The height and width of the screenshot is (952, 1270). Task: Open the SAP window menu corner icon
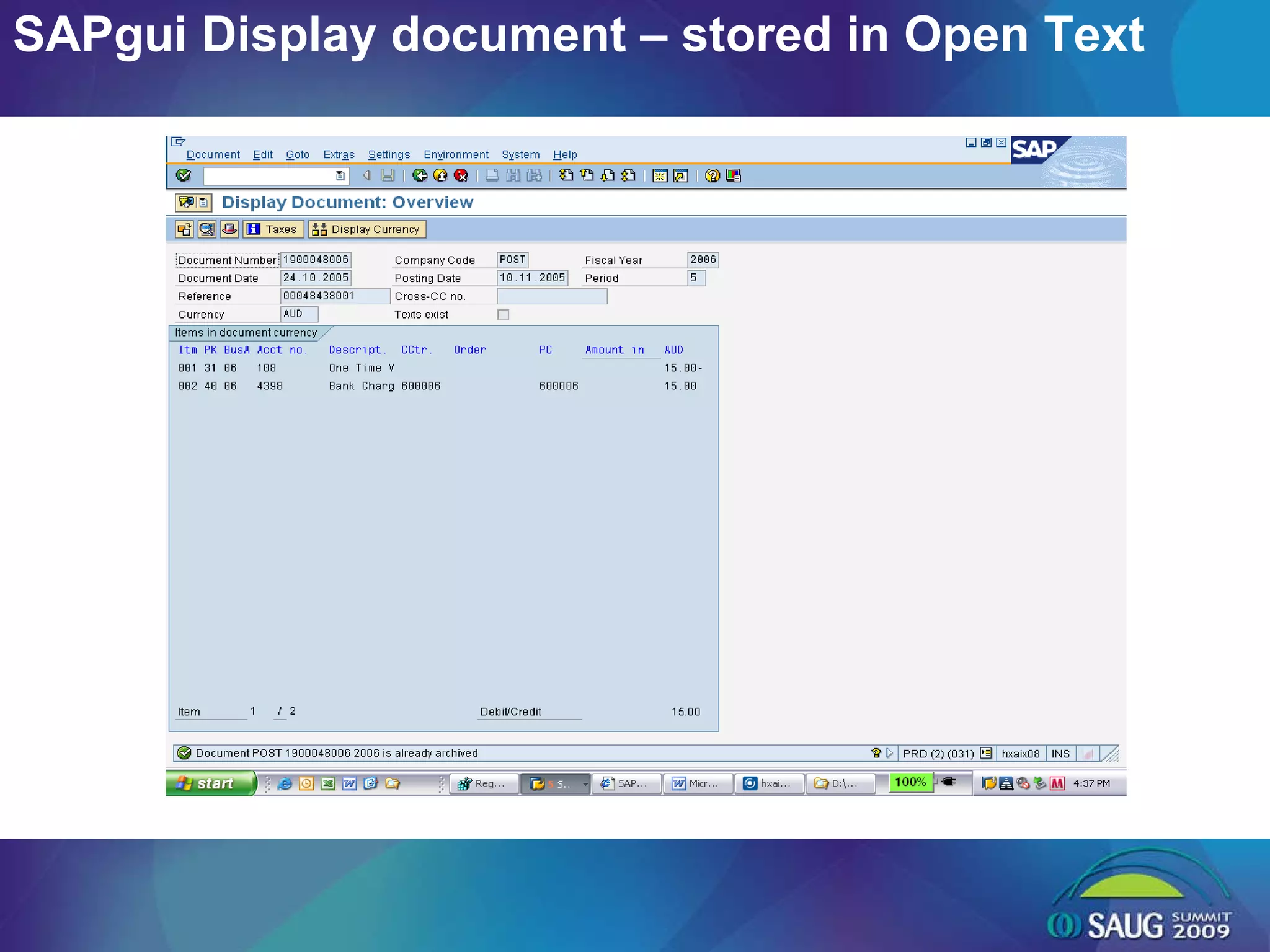pos(178,141)
